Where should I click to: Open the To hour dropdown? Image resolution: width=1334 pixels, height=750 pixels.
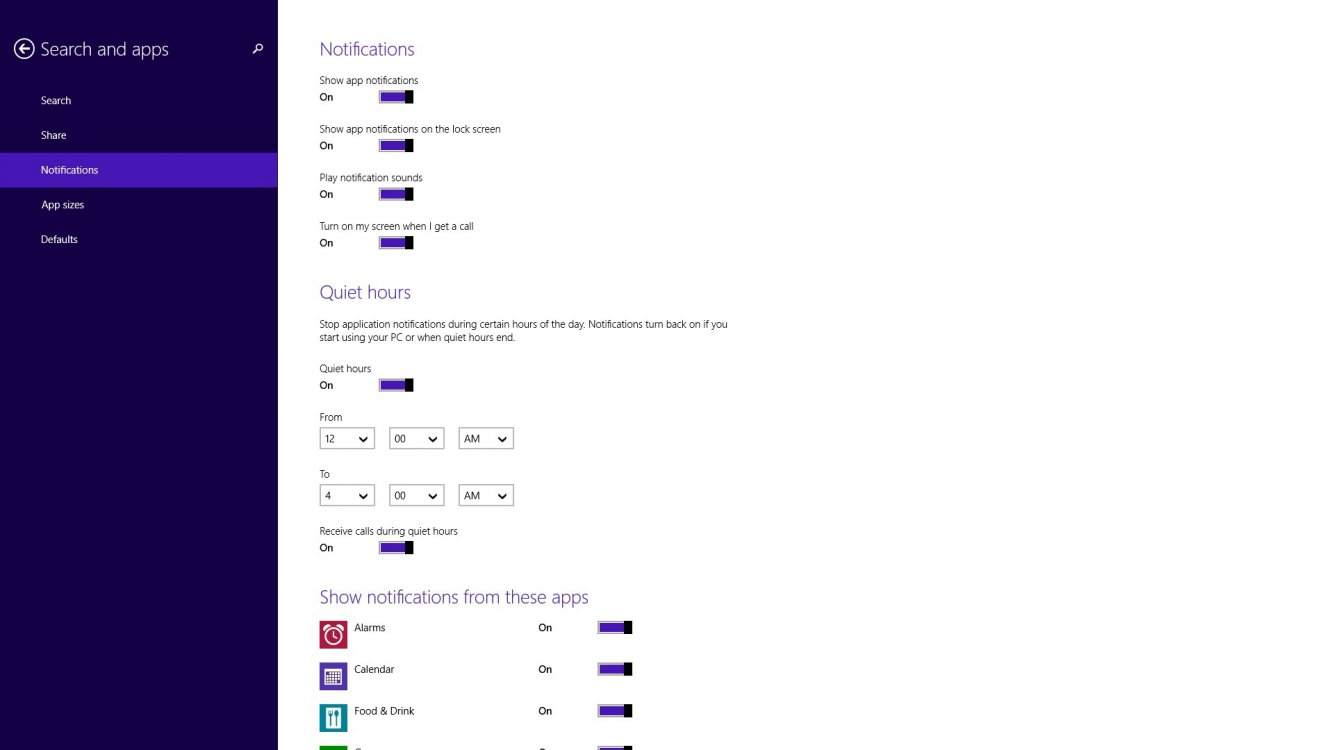click(x=347, y=496)
